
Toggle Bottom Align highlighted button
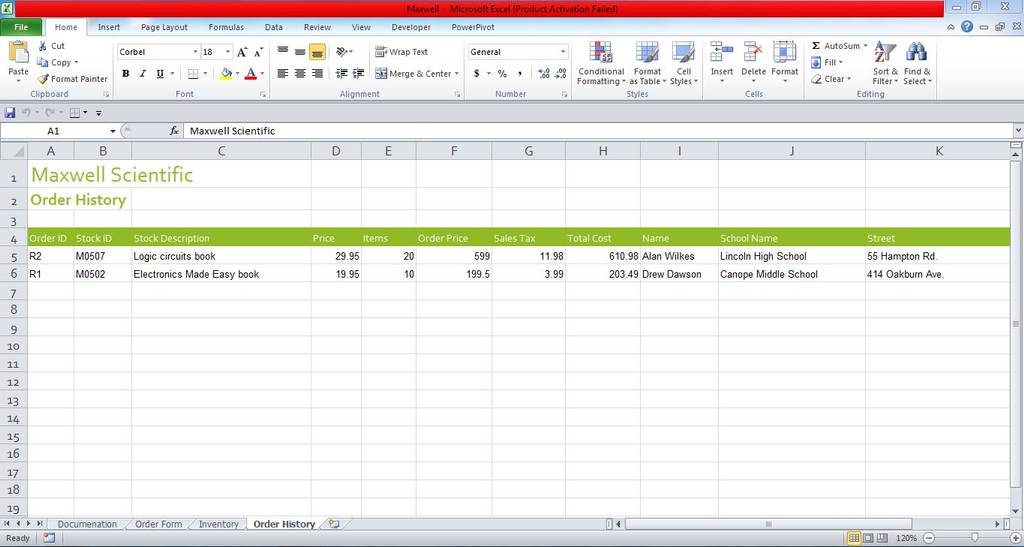[317, 52]
